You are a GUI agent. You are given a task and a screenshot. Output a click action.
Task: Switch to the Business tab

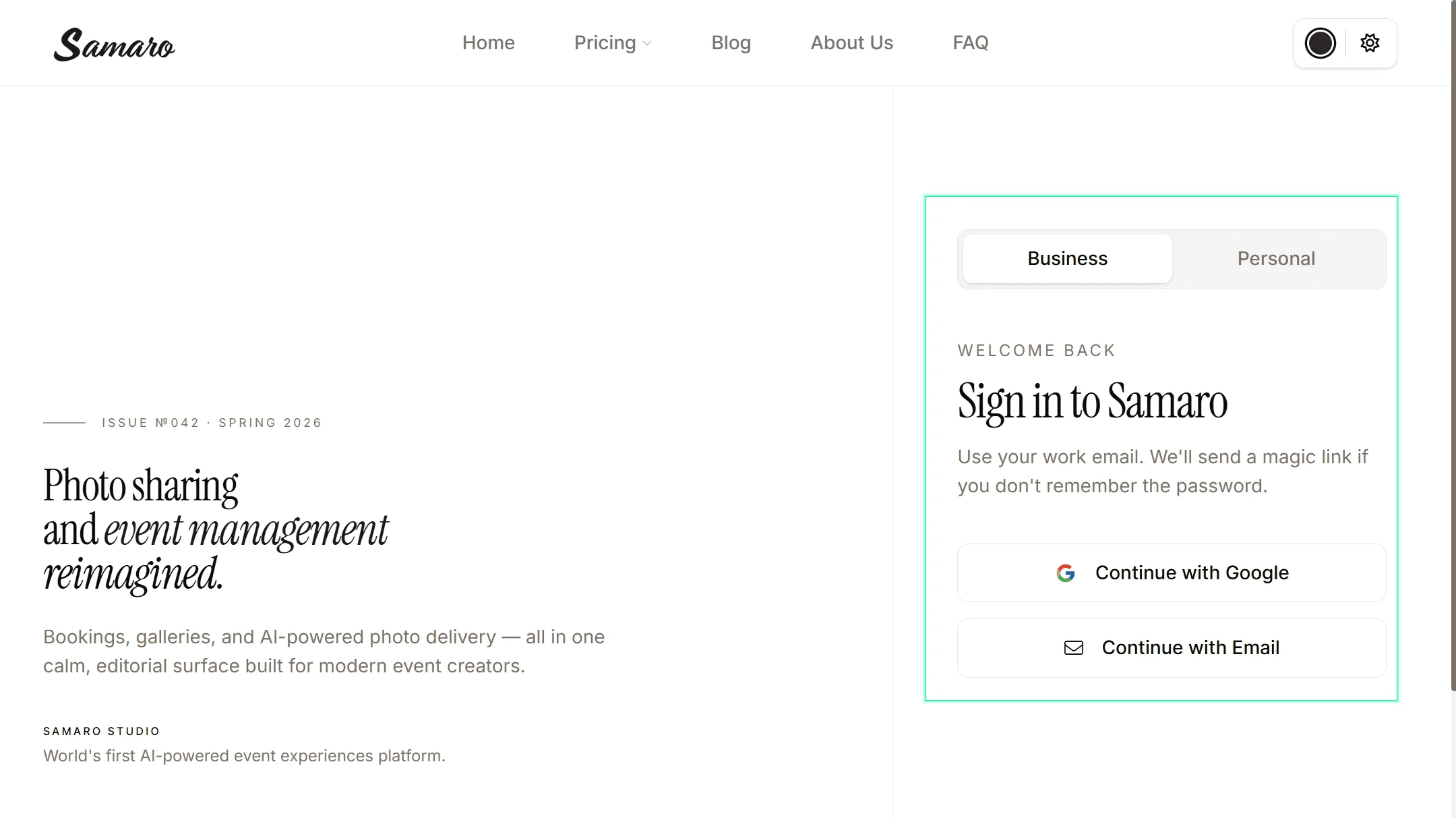click(x=1067, y=259)
